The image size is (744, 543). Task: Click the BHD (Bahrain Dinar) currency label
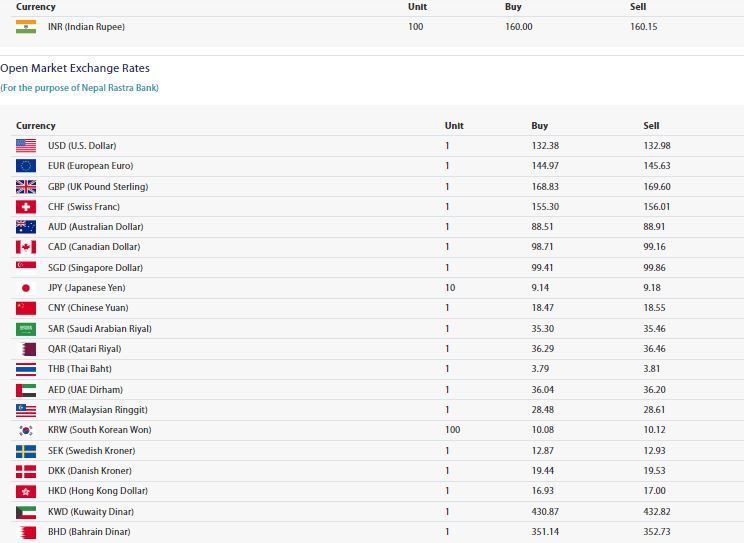click(88, 532)
